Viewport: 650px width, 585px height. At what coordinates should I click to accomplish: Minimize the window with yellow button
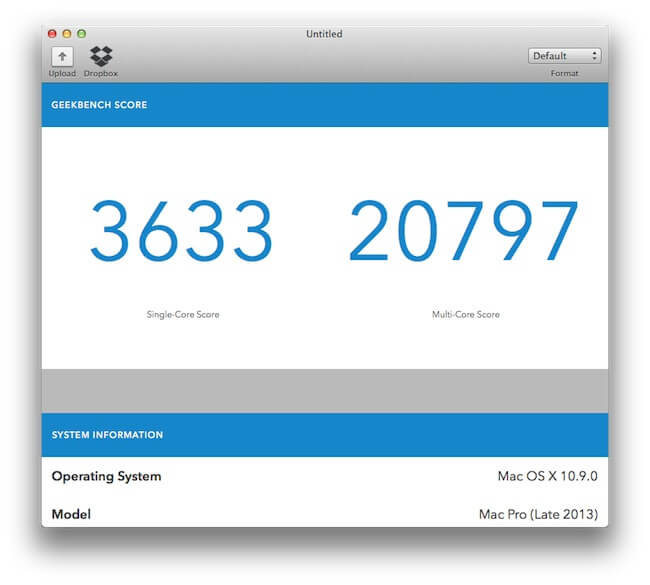point(67,34)
